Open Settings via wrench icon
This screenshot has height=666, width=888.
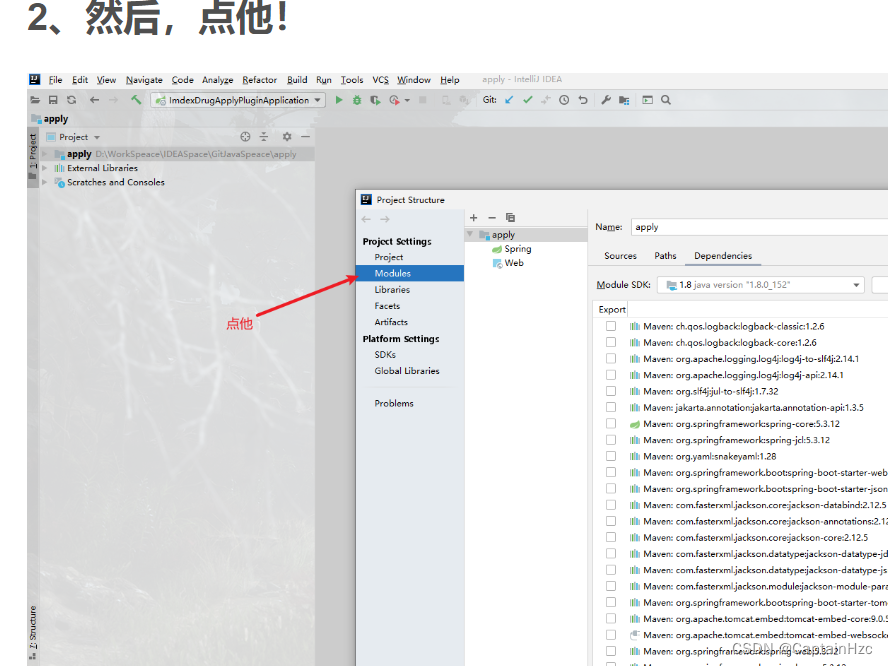click(606, 100)
